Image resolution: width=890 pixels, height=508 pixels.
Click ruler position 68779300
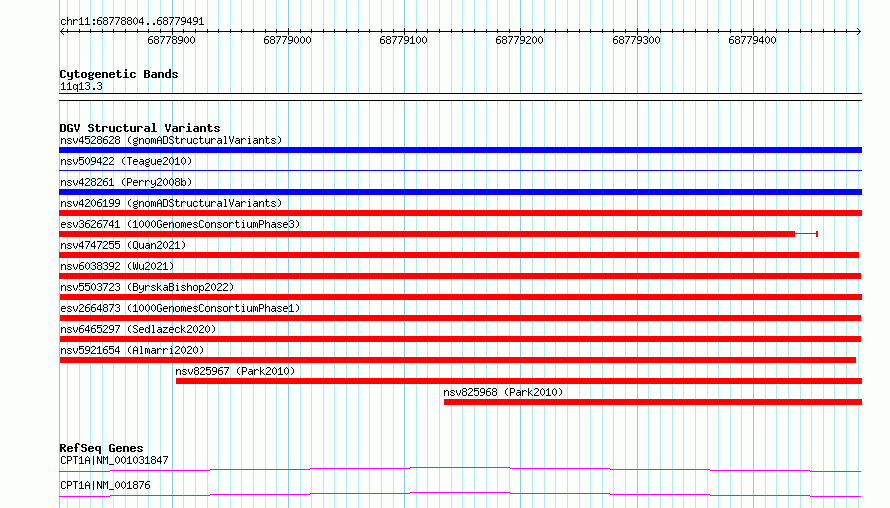636,40
